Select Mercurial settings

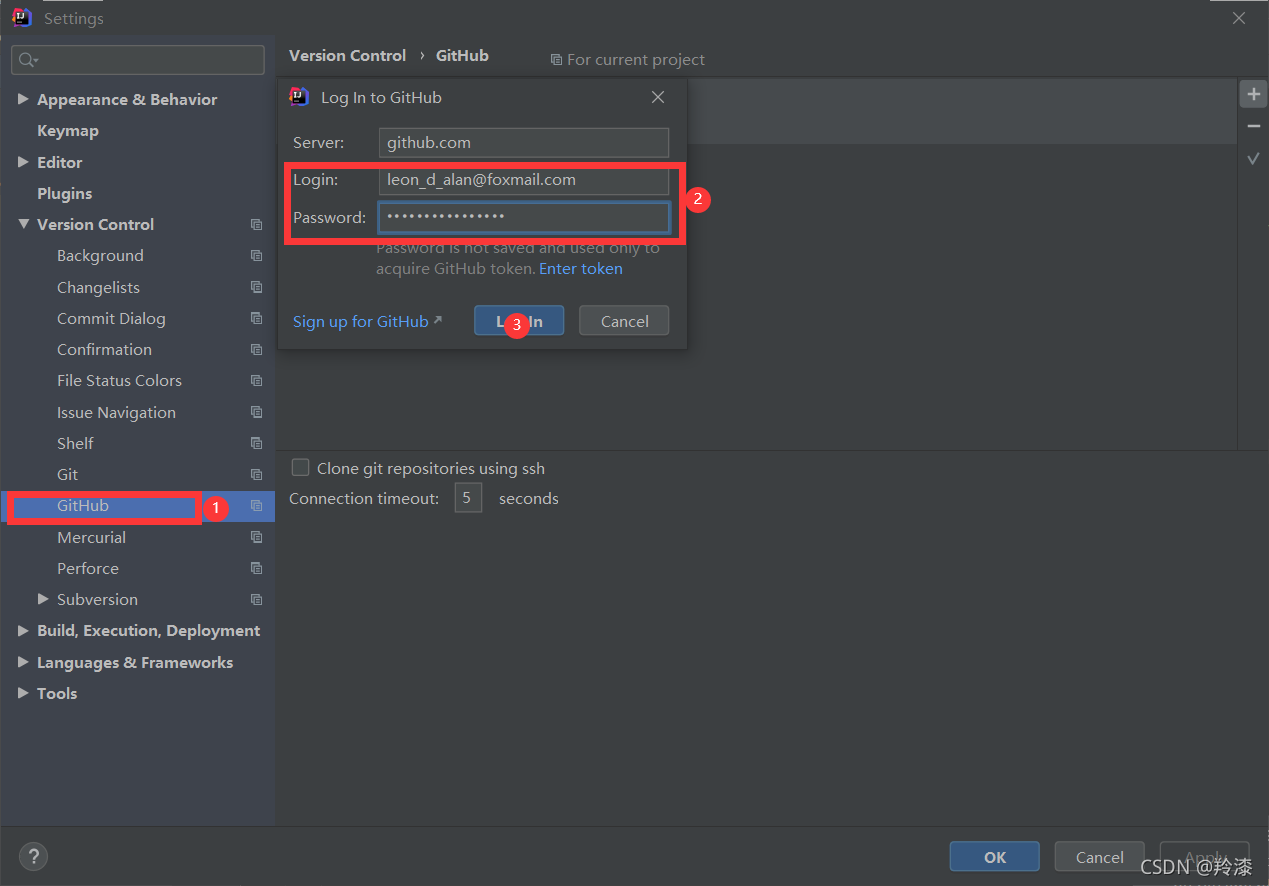tap(91, 537)
